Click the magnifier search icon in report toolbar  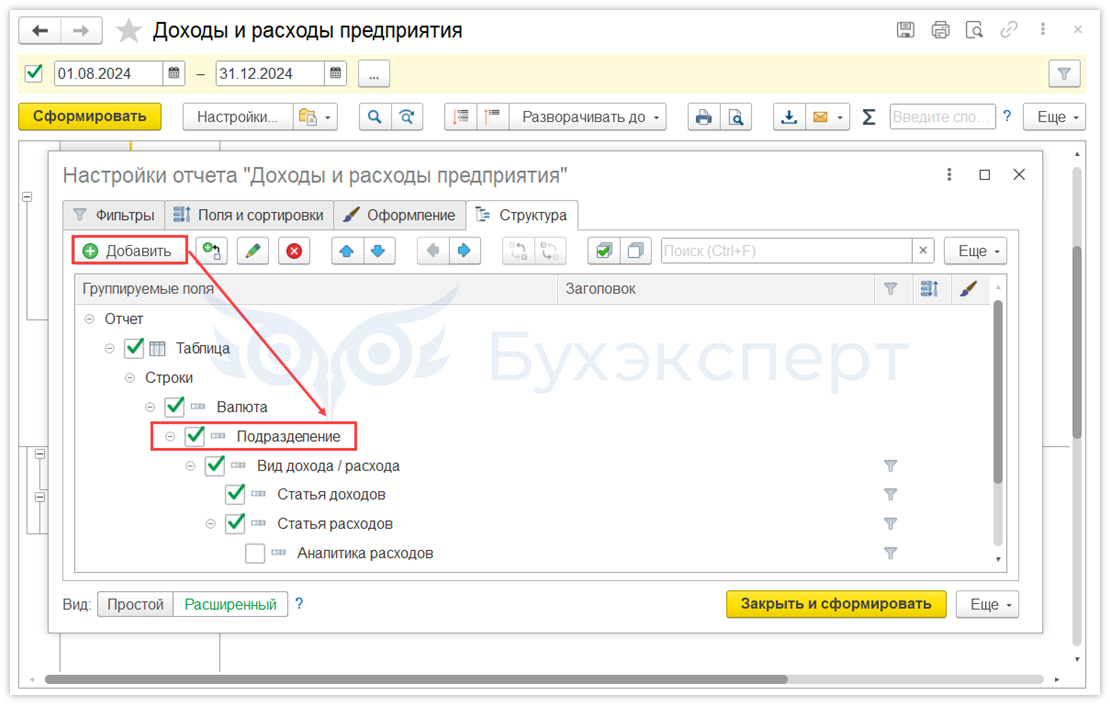(375, 117)
